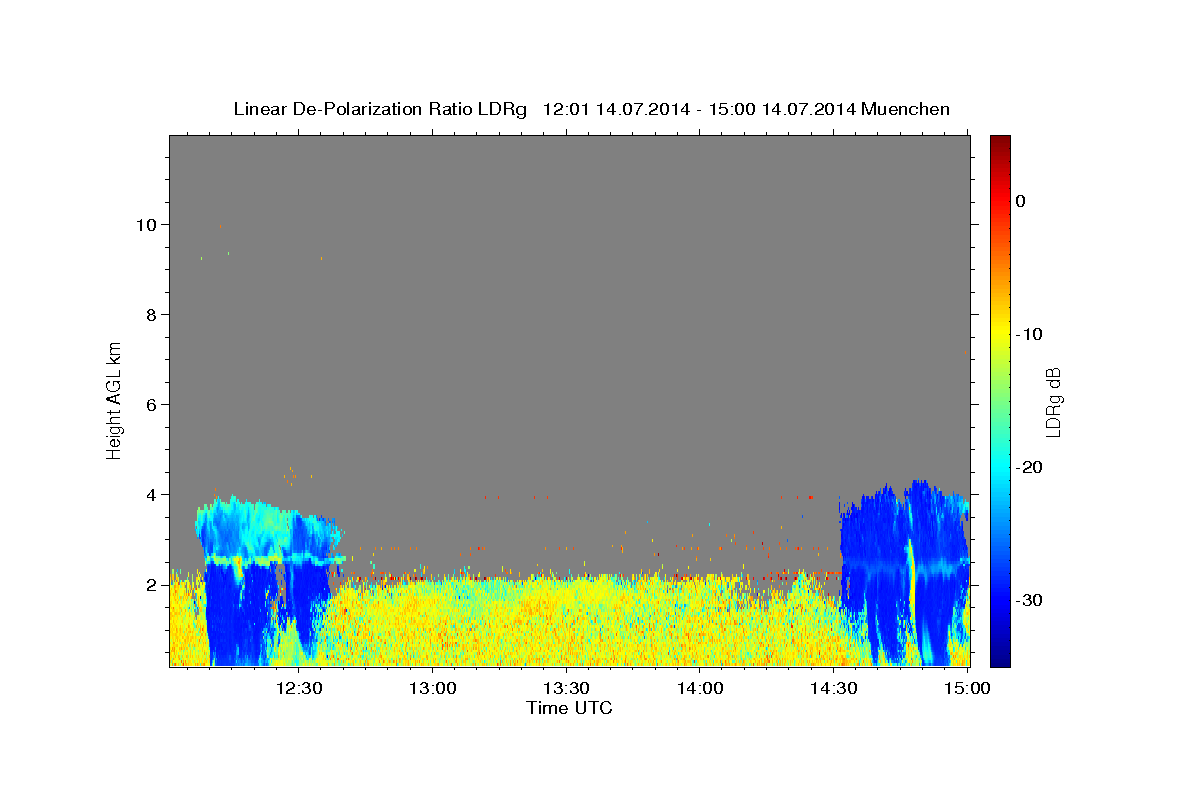This screenshot has width=1200, height=800.
Task: Click the 13:00 time tick label
Action: 432,688
